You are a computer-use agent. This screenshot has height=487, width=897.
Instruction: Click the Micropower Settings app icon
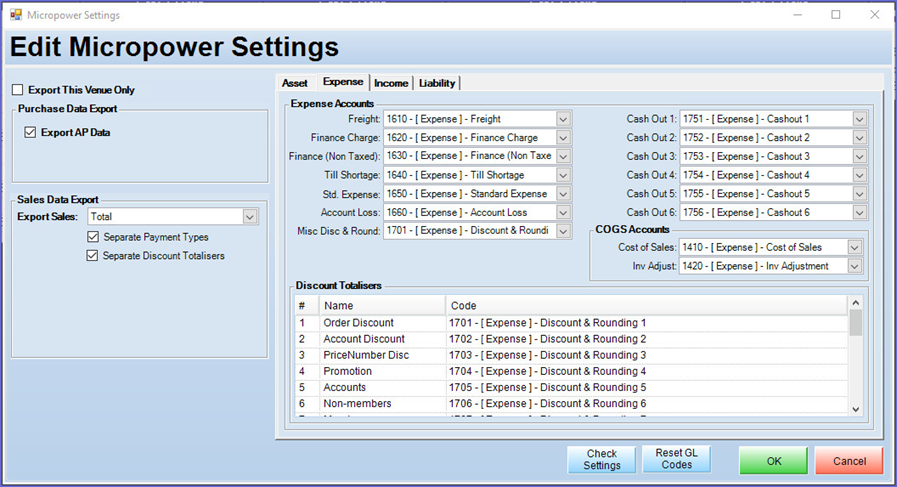(x=15, y=15)
